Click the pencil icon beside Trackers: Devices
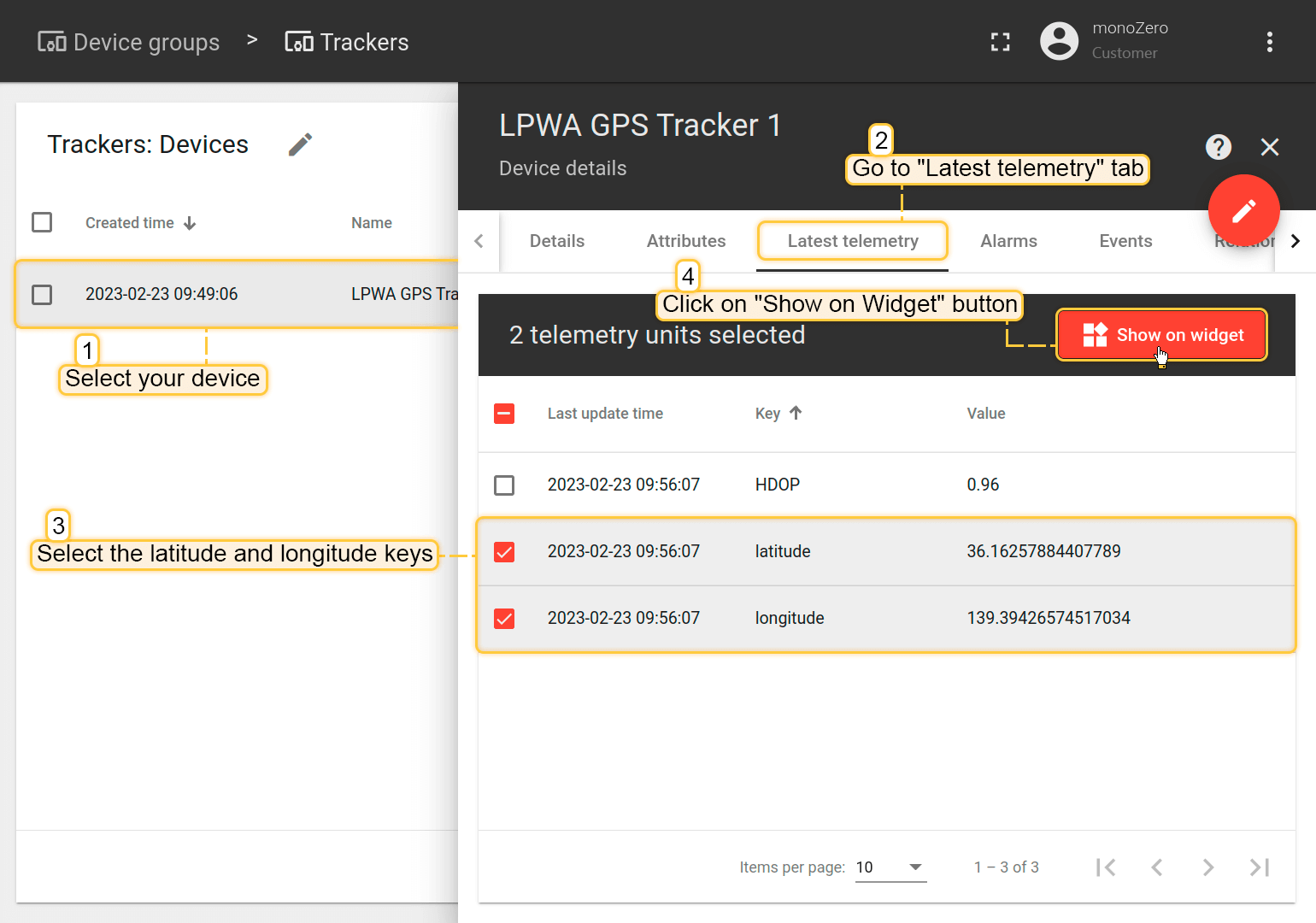This screenshot has height=923, width=1316. [300, 144]
